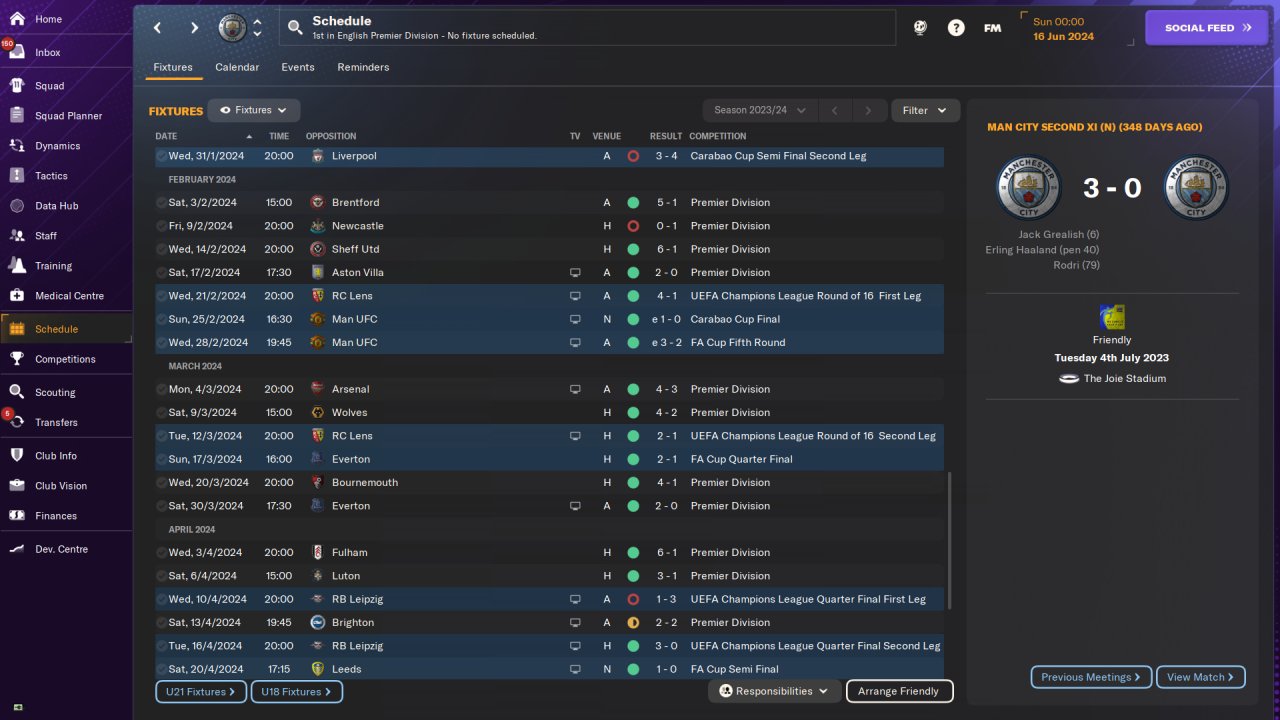1280x720 pixels.
Task: Open the Training cone icon
Action: [17, 266]
